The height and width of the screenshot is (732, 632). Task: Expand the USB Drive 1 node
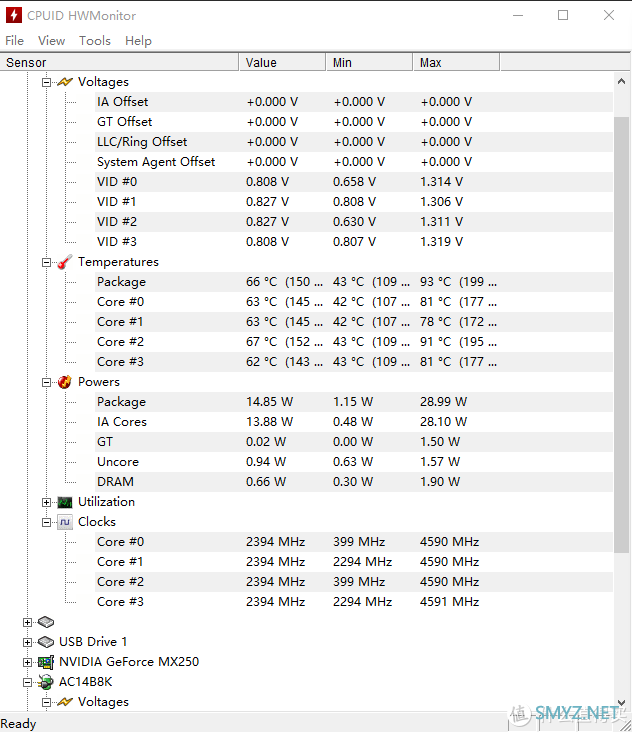27,642
